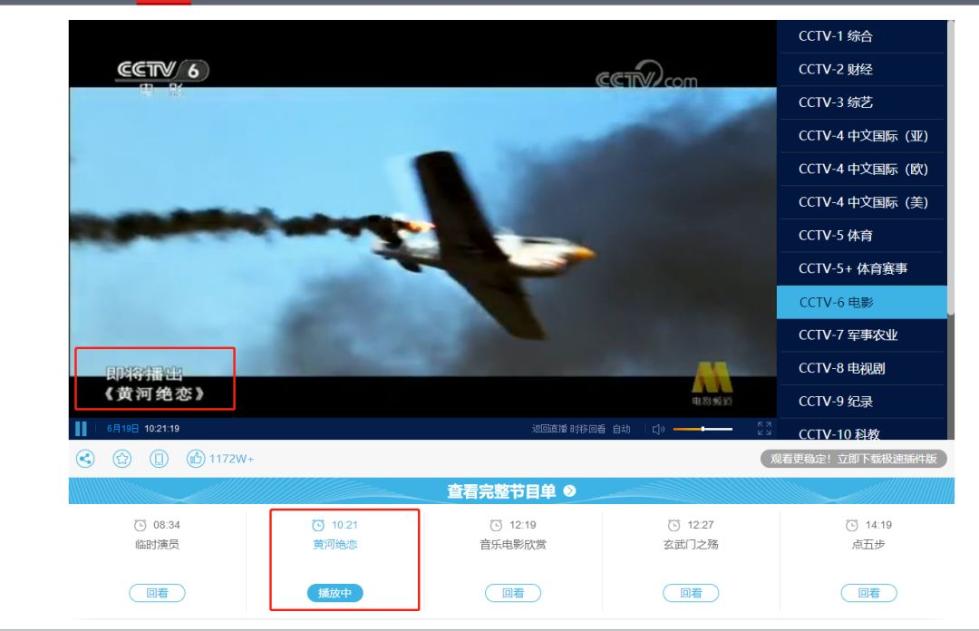Expand 查看完整节目单 full schedule
Screen dimensions: 979x631
pos(510,491)
